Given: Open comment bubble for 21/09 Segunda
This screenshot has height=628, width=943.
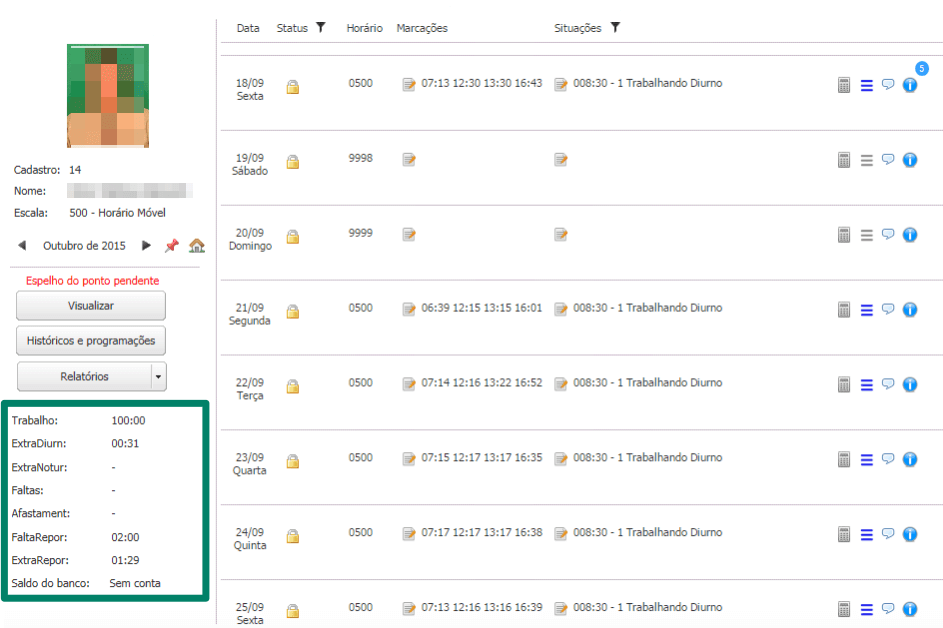Looking at the screenshot, I should pyautogui.click(x=888, y=309).
